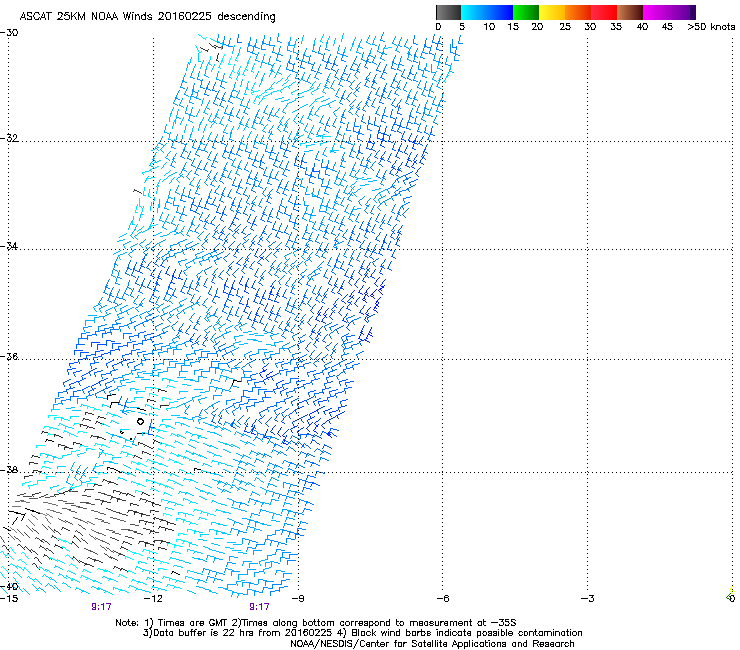Click the legend label 45 under the color bar
This screenshot has width=740, height=650.
coord(667,27)
